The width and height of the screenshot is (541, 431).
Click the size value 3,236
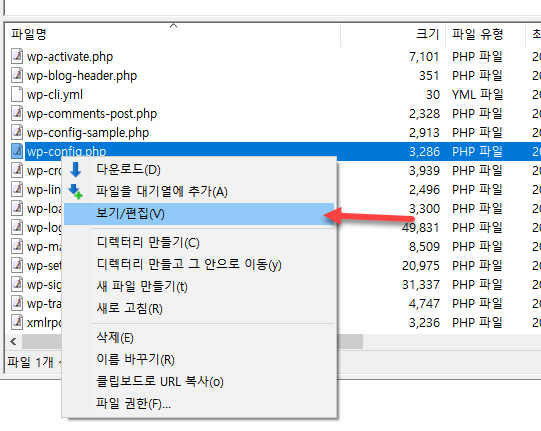[424, 323]
